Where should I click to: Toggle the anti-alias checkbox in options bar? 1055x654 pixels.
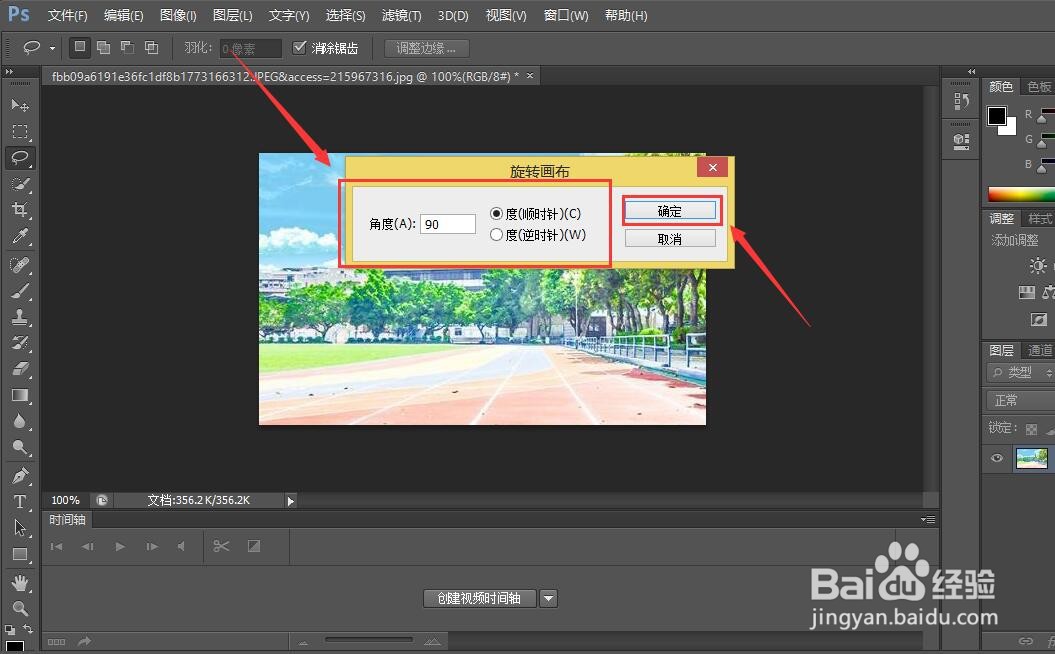pos(300,47)
